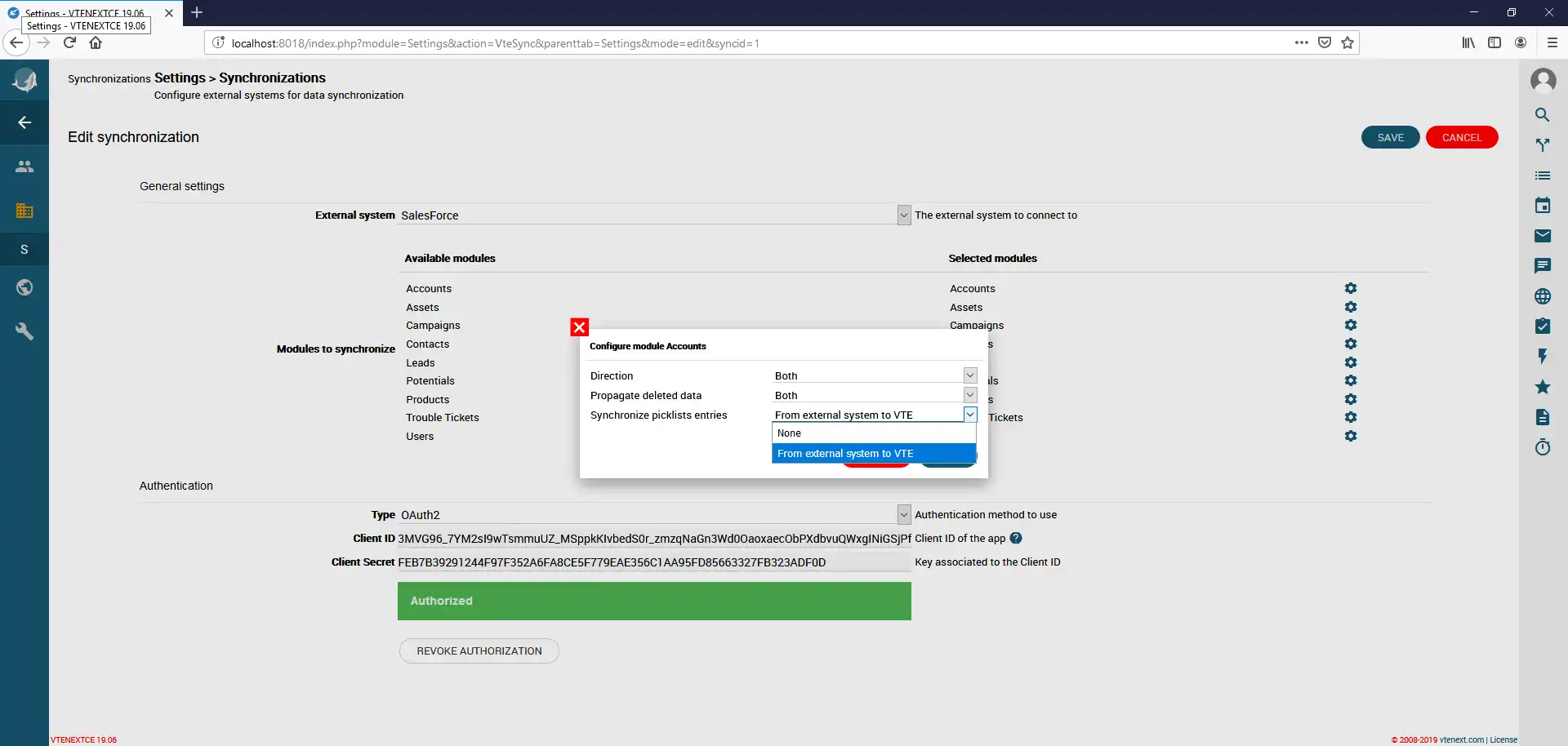Select "Assets" in the Available modules list
The image size is (1568, 746).
[x=422, y=308]
